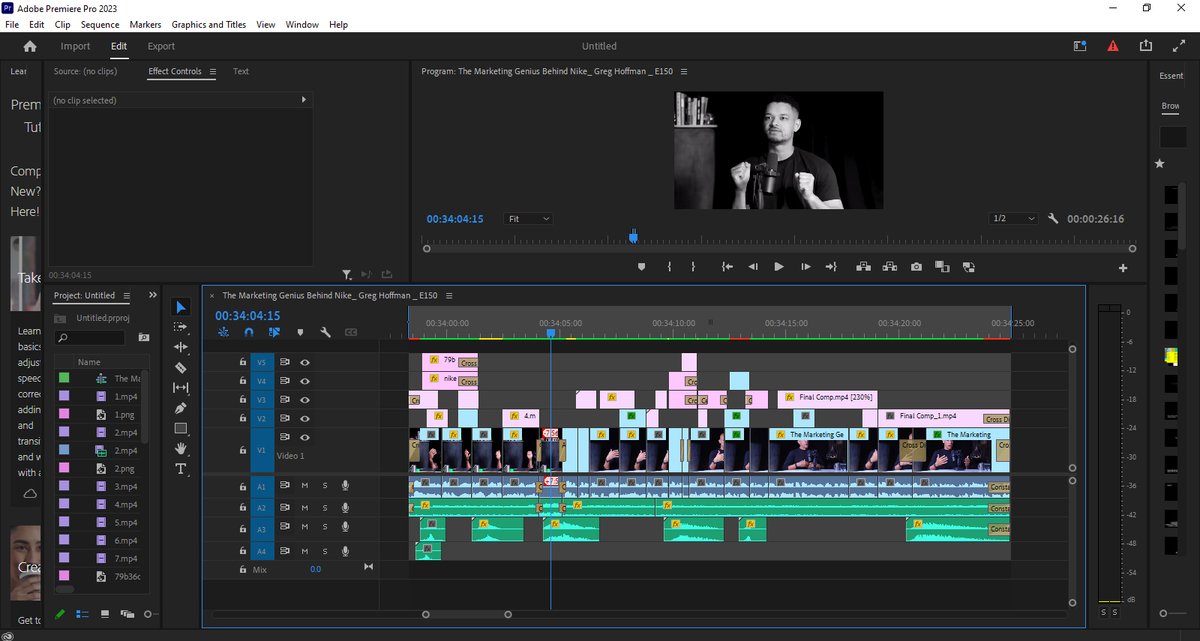Open playback resolution 1/2 dropdown
Screen dimensions: 1200x641
(1013, 218)
